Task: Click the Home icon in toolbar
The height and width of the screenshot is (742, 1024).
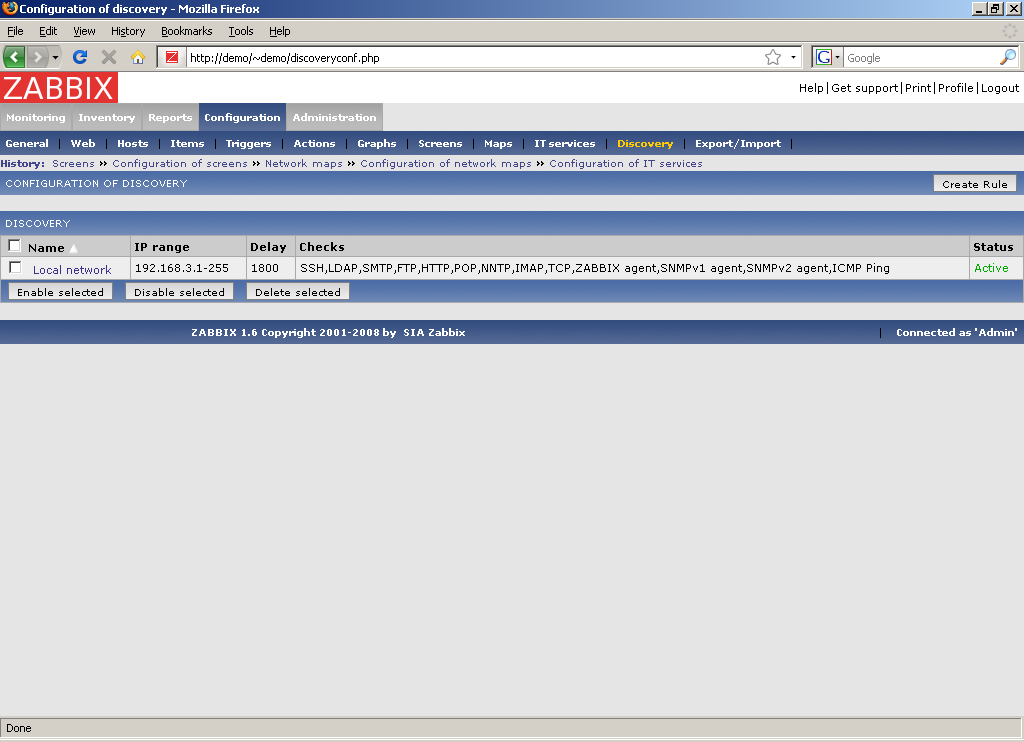Action: (138, 57)
